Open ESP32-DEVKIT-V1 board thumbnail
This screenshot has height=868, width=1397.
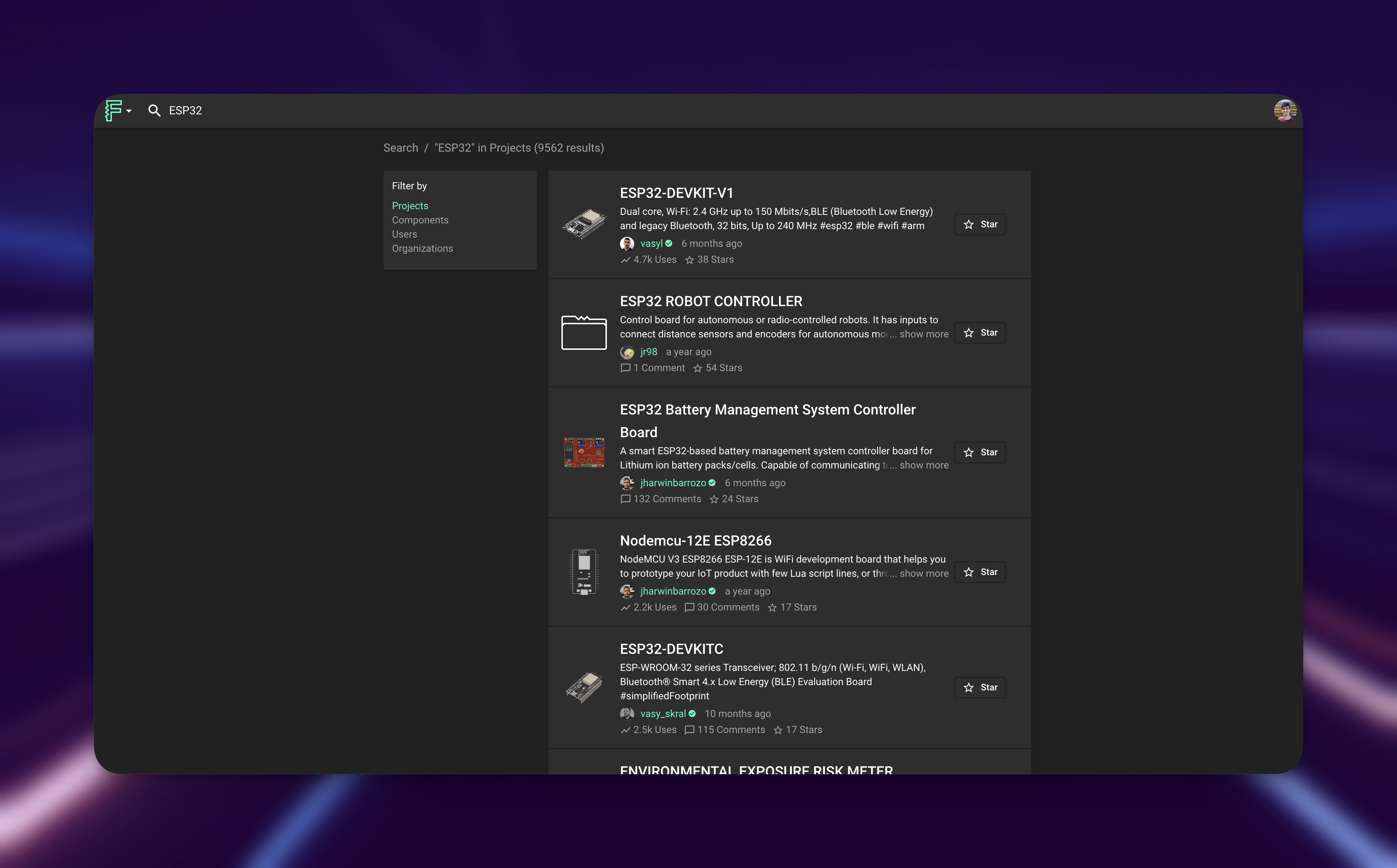click(x=584, y=224)
